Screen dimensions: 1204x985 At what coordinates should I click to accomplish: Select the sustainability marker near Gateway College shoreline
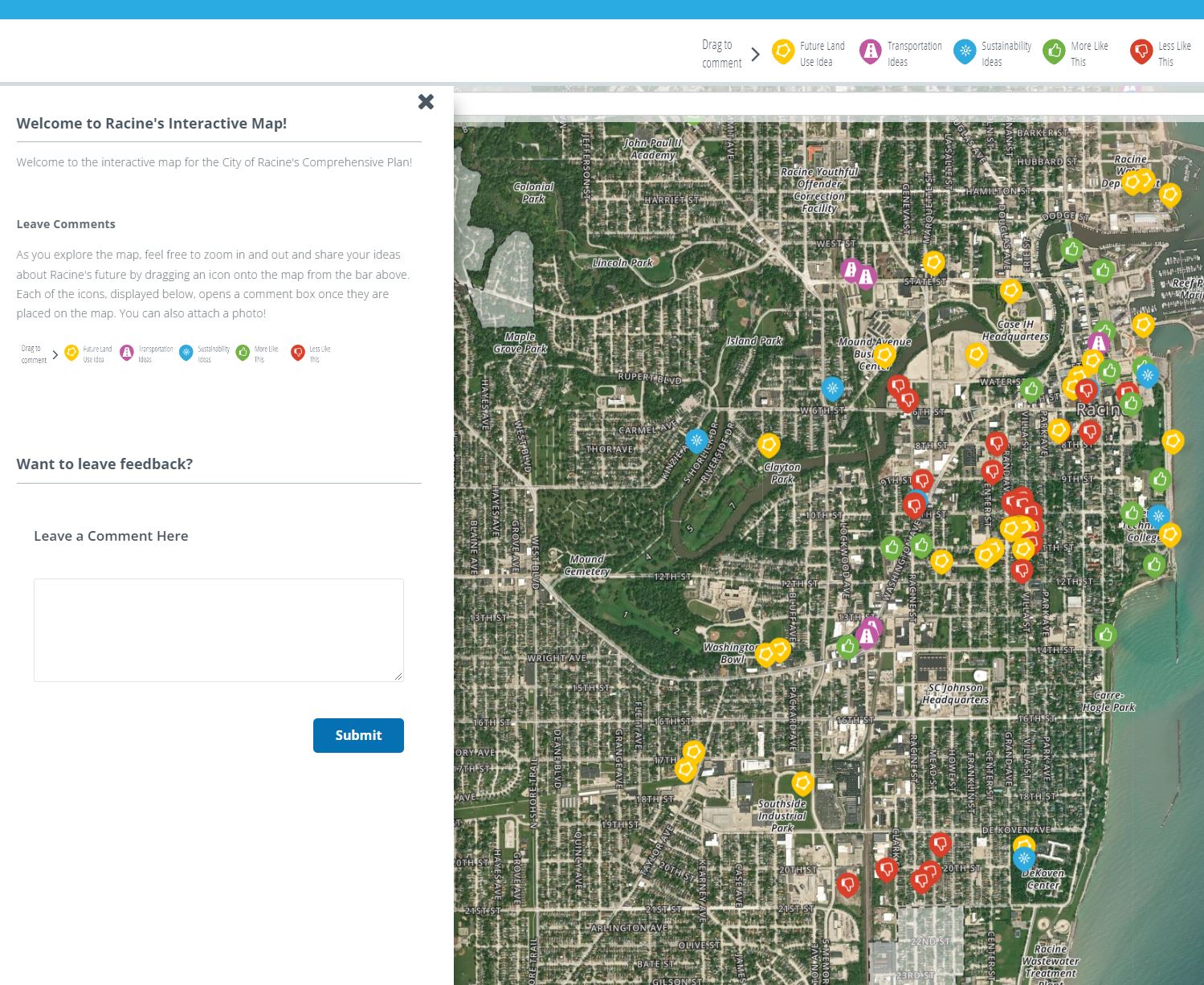point(1158,515)
